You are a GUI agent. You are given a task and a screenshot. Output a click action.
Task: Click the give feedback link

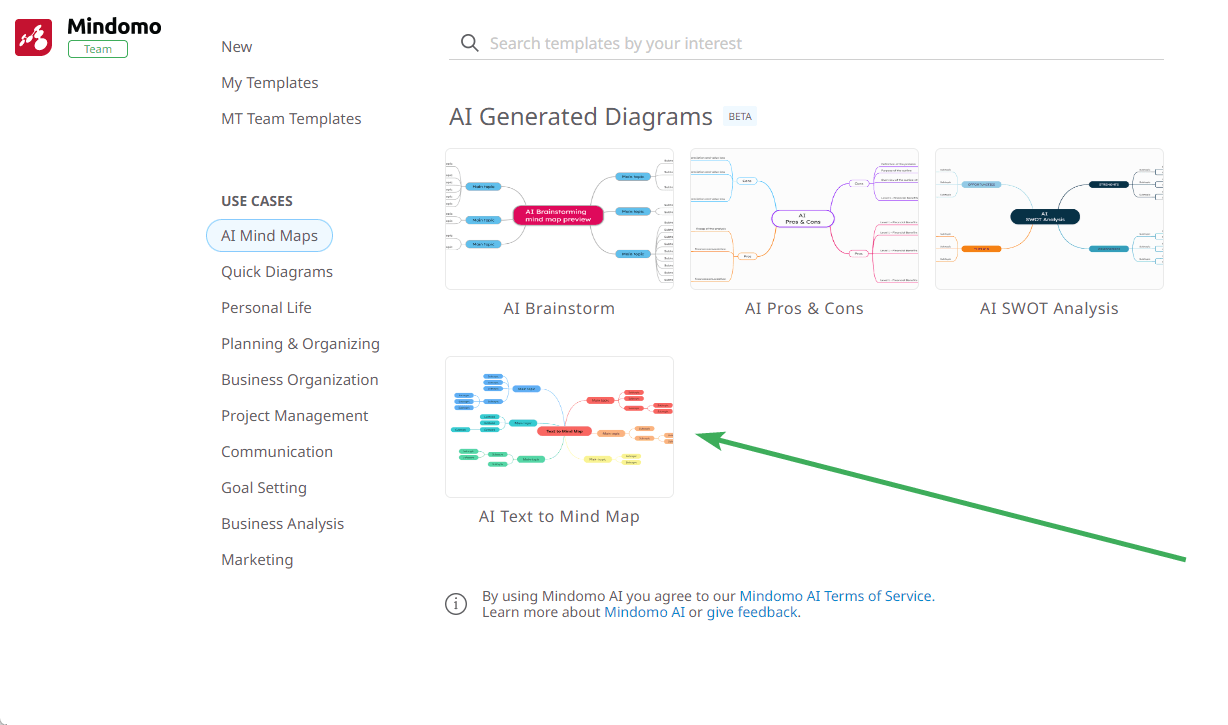752,612
